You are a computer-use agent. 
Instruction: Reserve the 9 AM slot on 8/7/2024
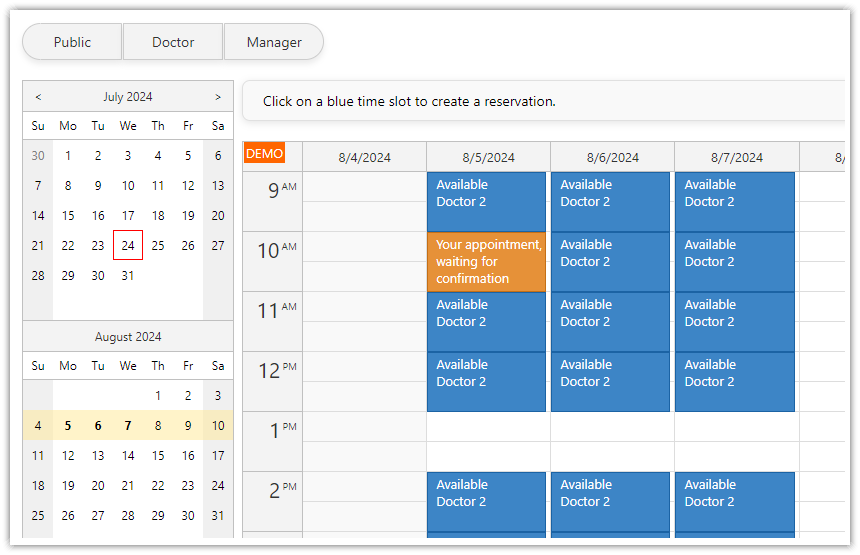735,202
